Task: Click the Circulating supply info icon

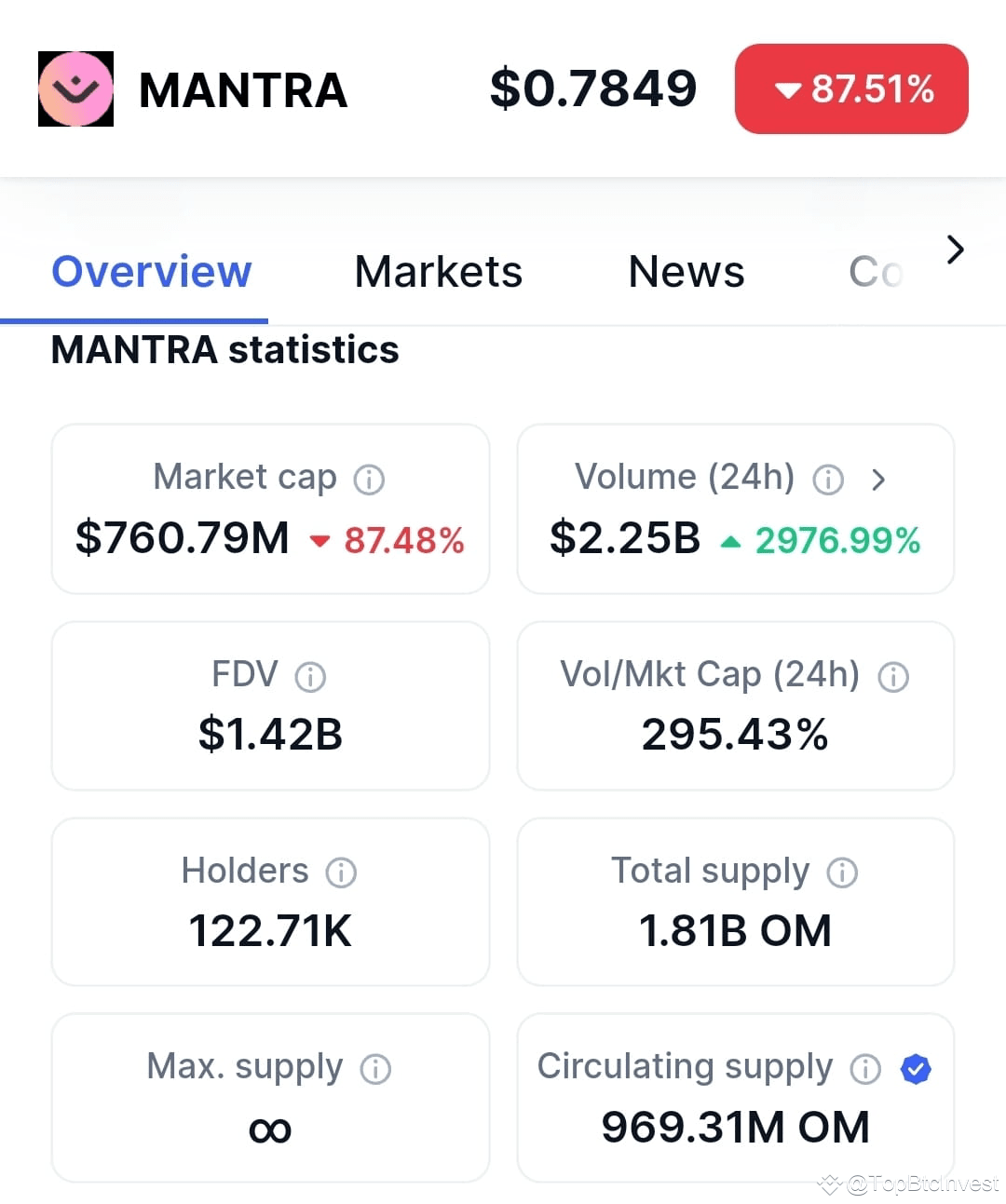Action: (865, 1069)
